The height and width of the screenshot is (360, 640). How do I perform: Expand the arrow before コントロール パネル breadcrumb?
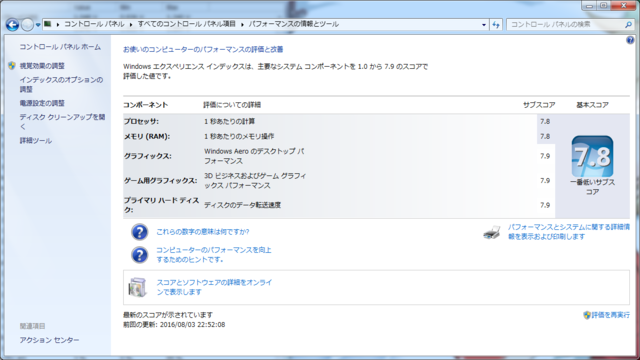[58, 24]
